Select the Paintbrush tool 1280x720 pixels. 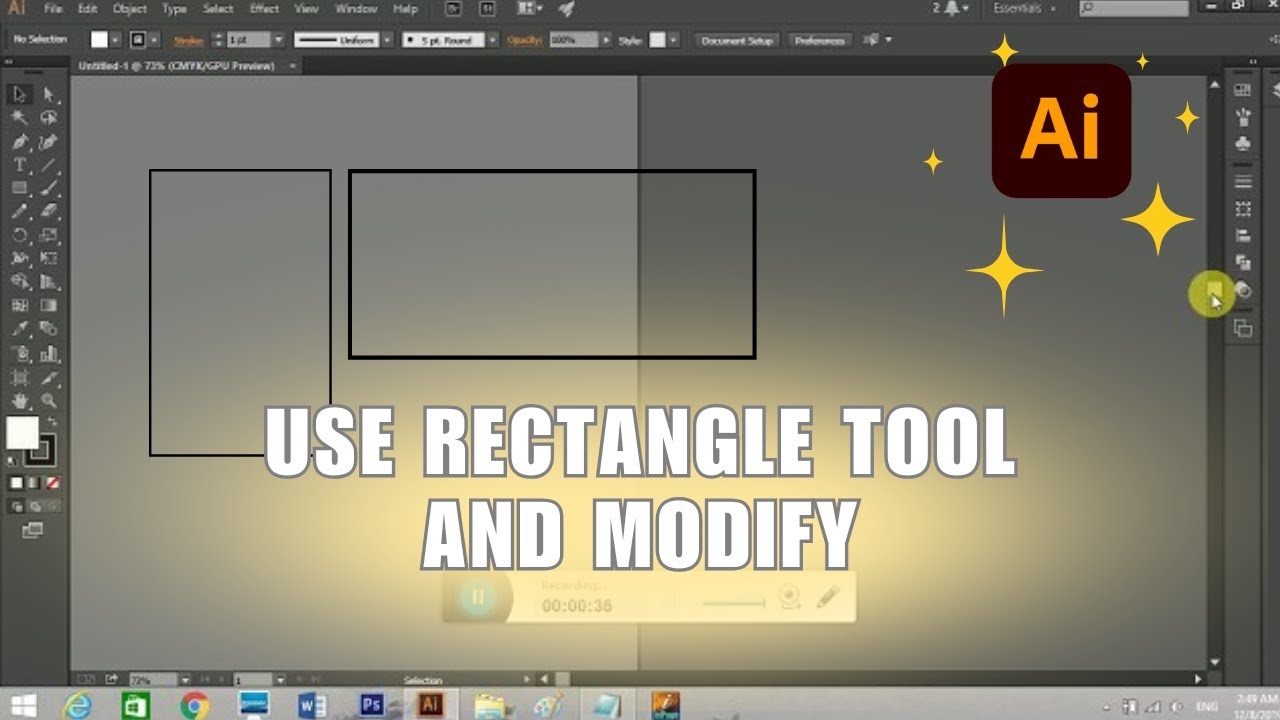(x=49, y=188)
